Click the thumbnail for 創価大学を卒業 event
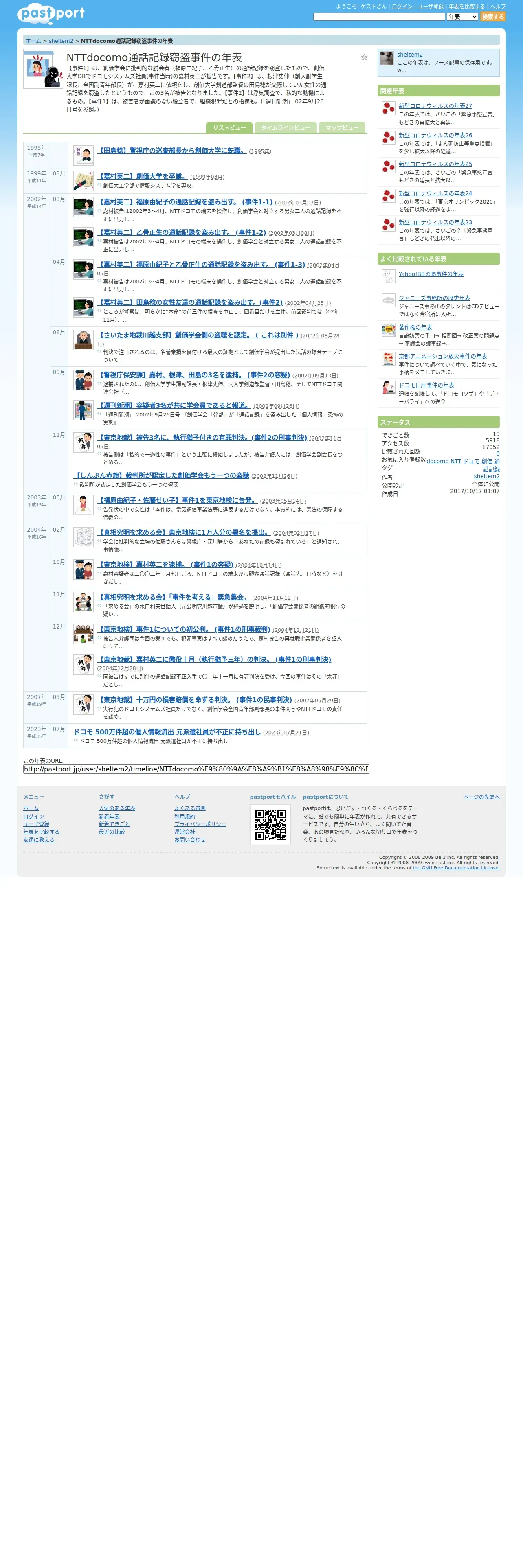 point(84,181)
